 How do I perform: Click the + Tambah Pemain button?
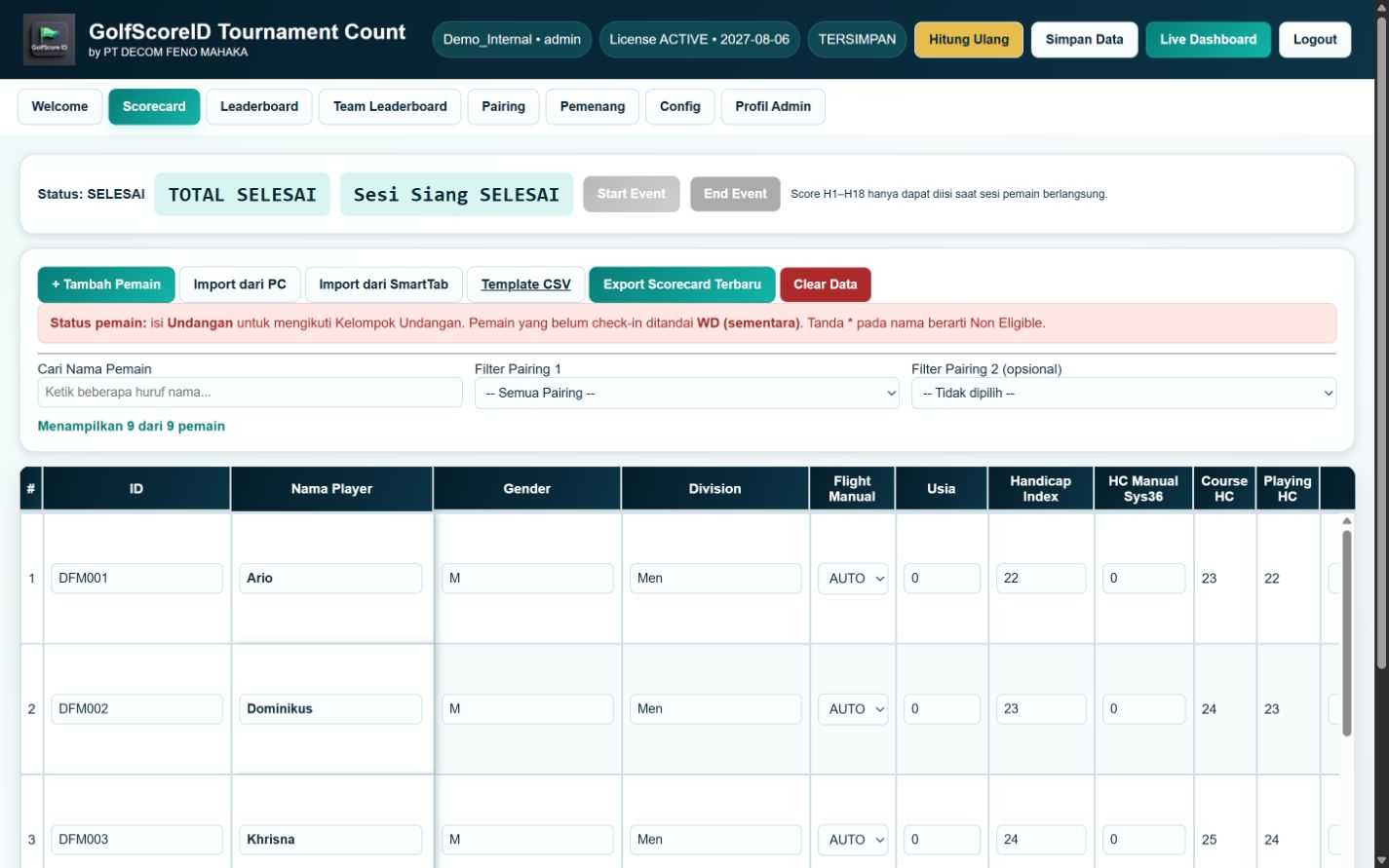click(106, 284)
